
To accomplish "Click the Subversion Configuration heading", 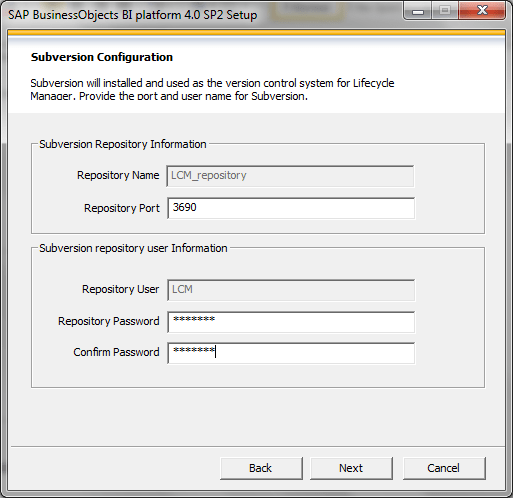I will pyautogui.click(x=102, y=57).
